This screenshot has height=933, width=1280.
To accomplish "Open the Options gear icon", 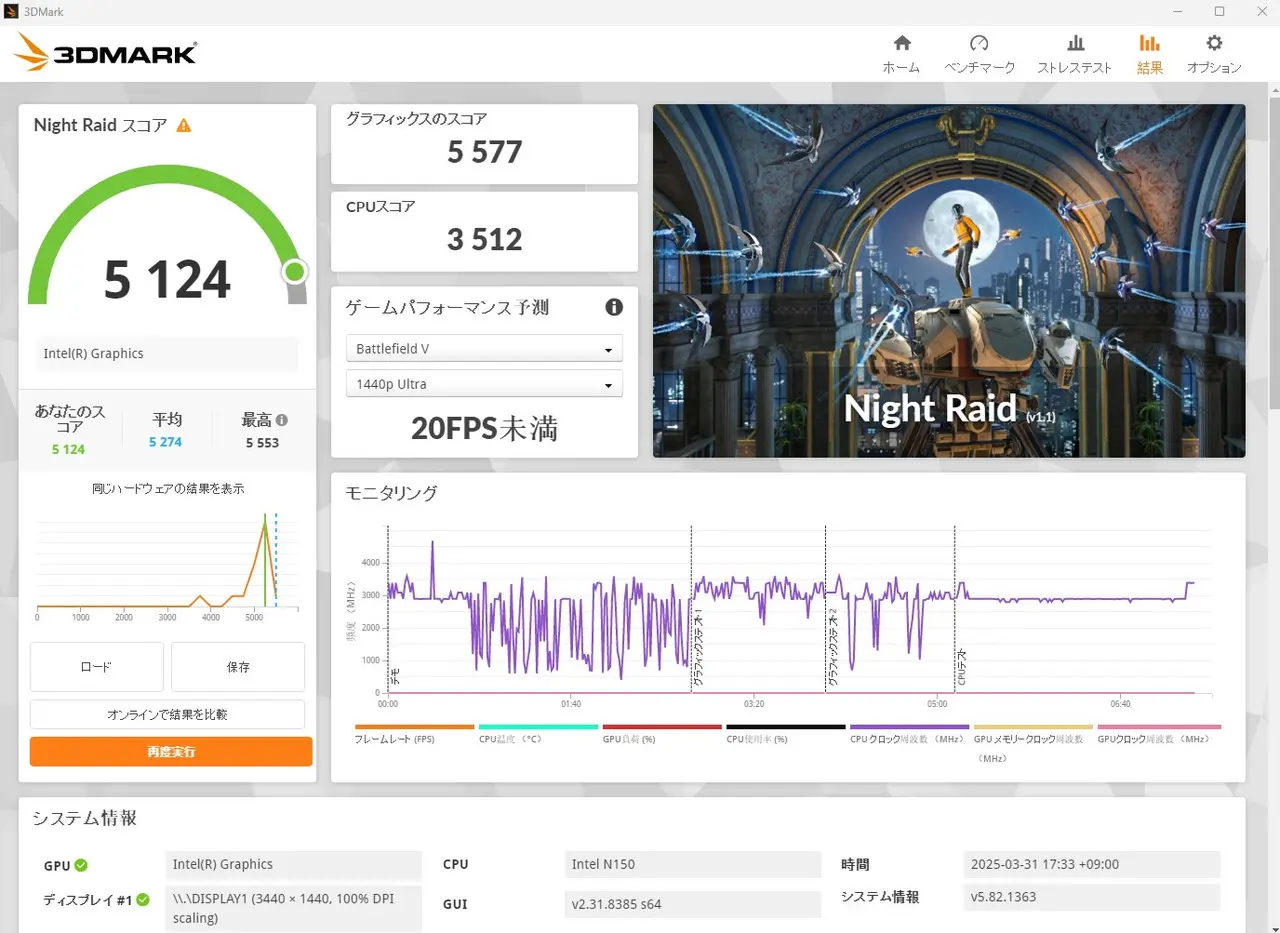I will point(1214,43).
